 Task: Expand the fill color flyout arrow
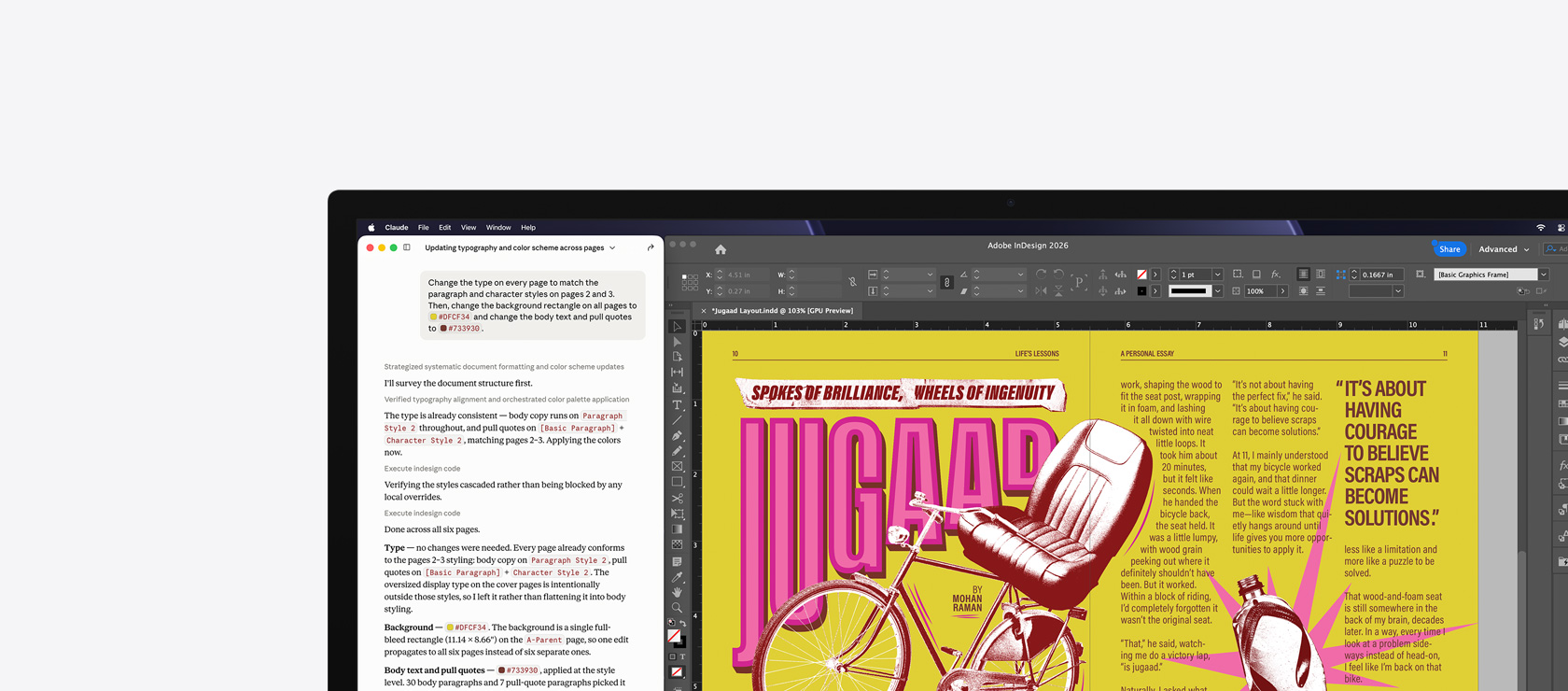coord(1155,275)
